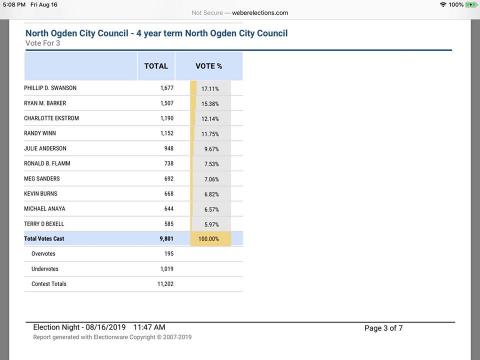Image resolution: width=480 pixels, height=360 pixels.
Task: Tap the battery indicator icon
Action: (x=472, y=5)
